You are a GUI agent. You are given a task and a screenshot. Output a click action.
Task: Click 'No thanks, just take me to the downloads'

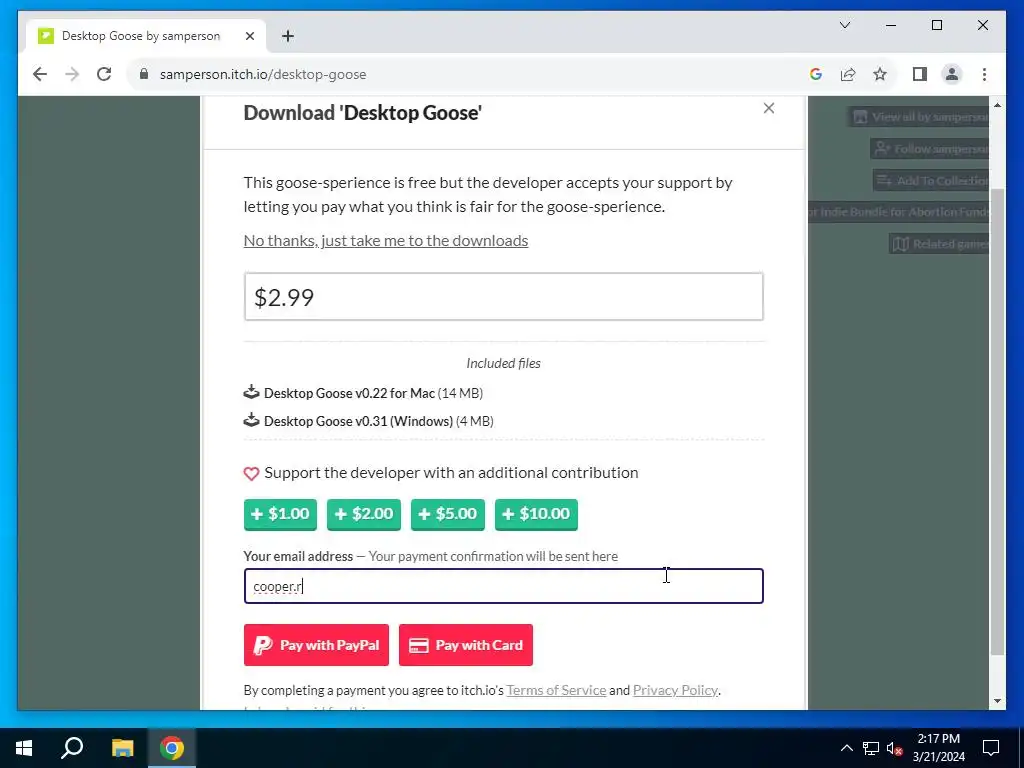386,240
